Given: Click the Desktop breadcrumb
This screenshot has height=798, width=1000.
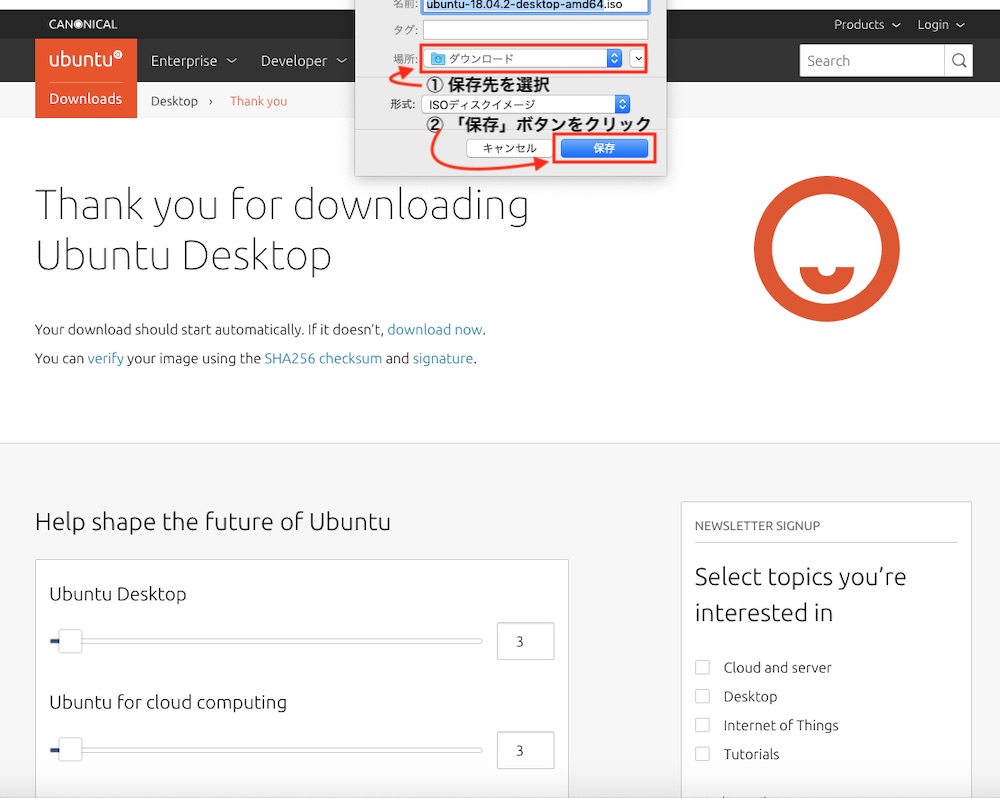Looking at the screenshot, I should click(174, 101).
